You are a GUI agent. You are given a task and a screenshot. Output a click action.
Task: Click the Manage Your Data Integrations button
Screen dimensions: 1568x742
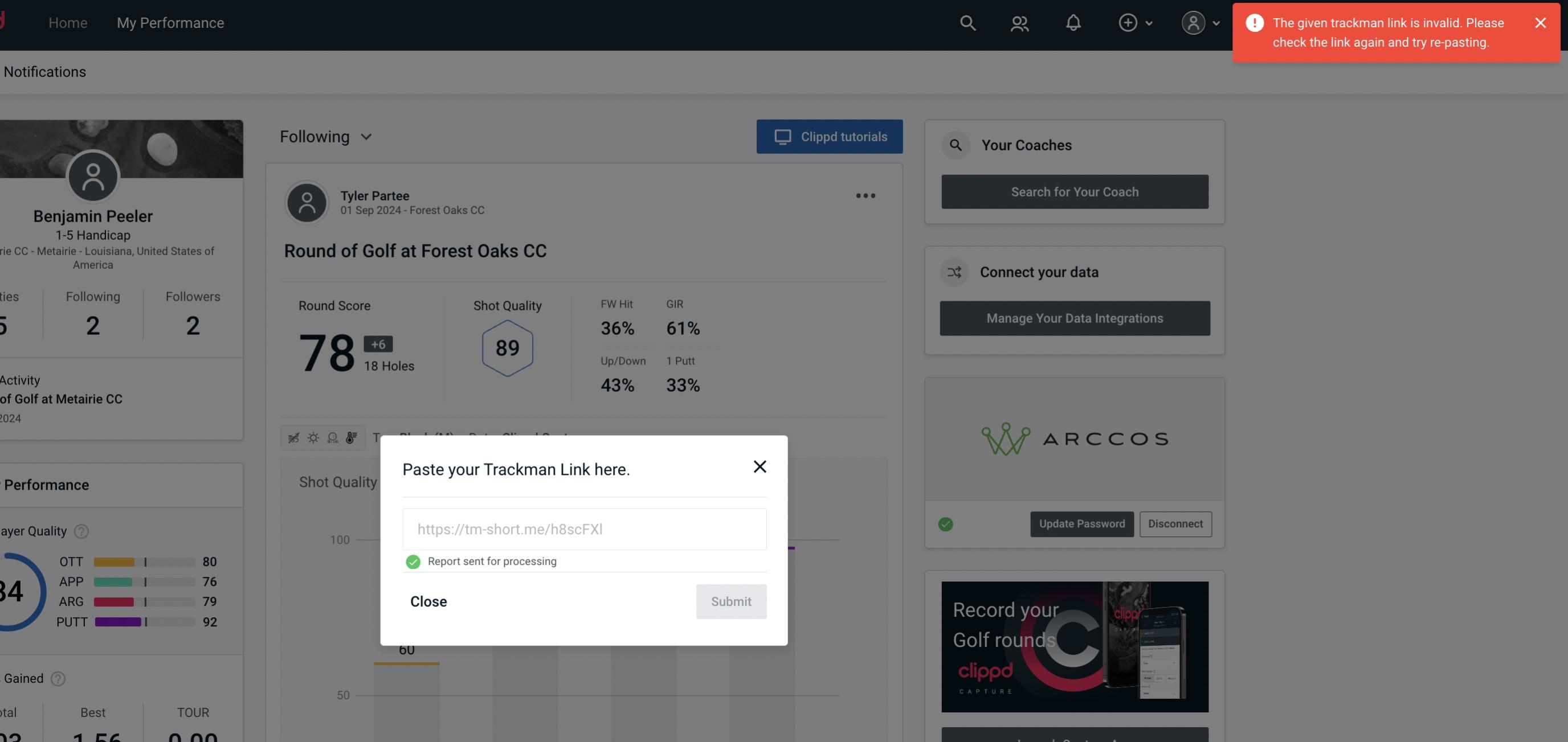(x=1075, y=318)
